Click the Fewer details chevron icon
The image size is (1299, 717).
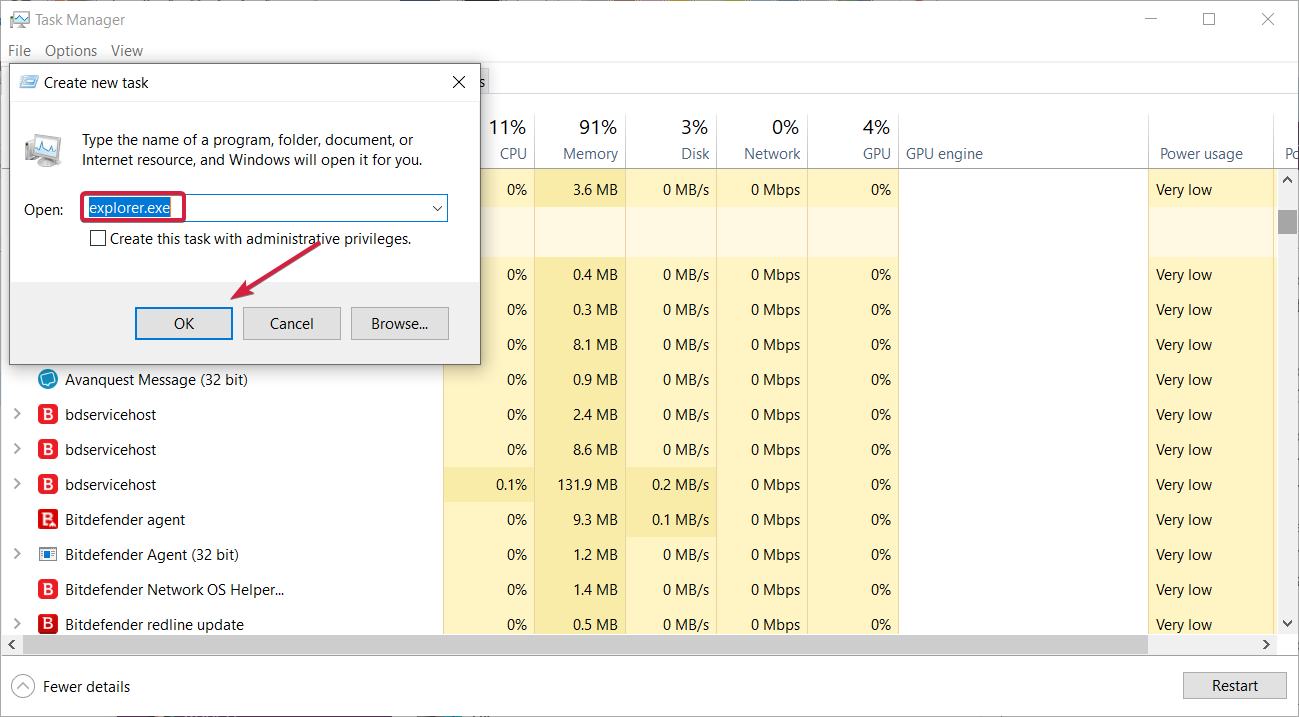pyautogui.click(x=22, y=687)
